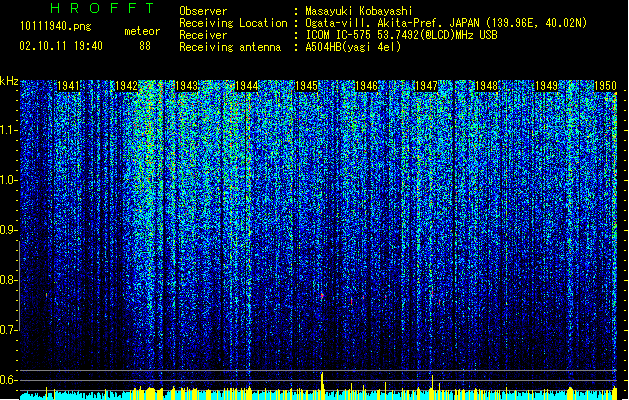Click the 1949 time marker
The image size is (629, 400).
(x=546, y=86)
